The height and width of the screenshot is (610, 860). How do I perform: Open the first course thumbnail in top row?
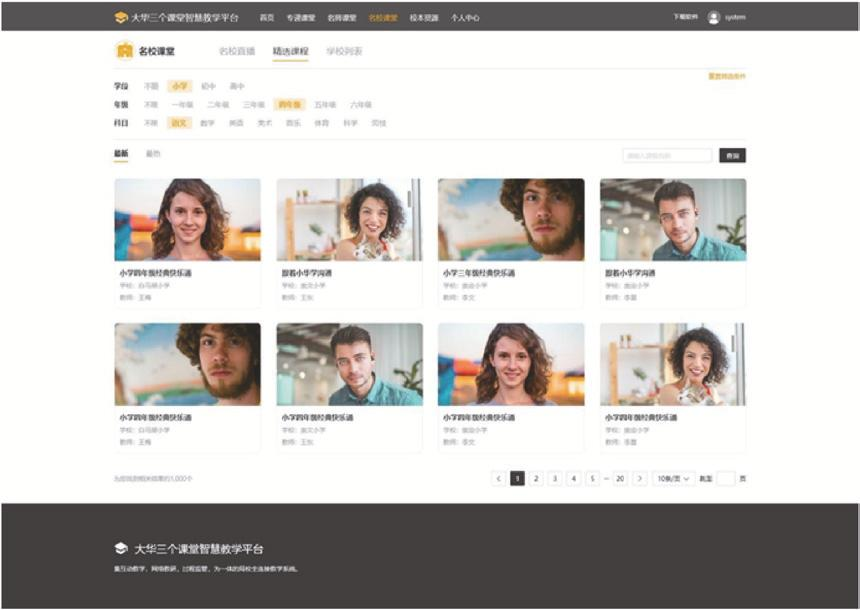(187, 219)
